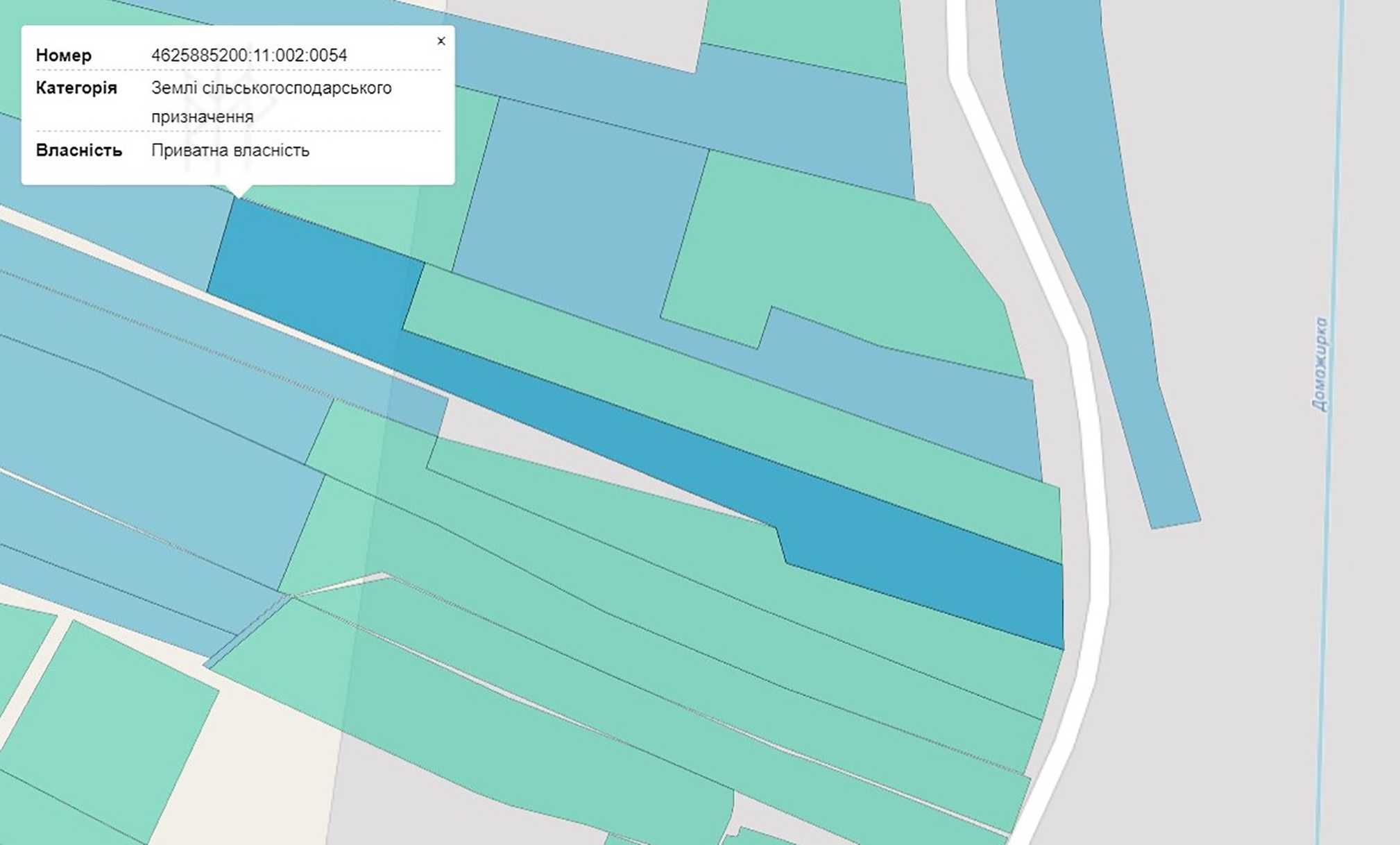Screen dimensions: 1400x845
Task: Click 'Землі сільськогосподарського призначення' text
Action: click(x=271, y=102)
